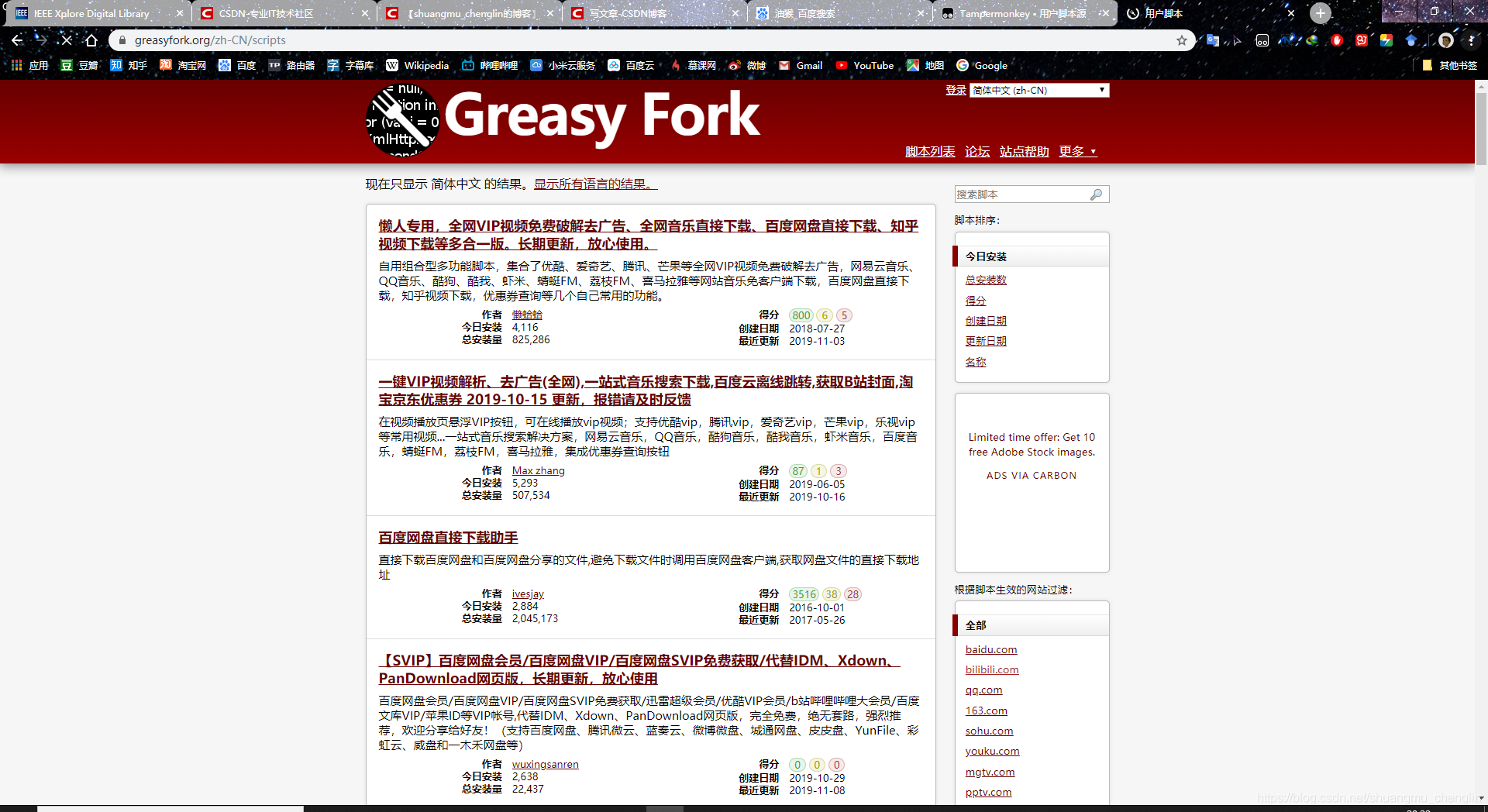This screenshot has width=1488, height=812.
Task: Open the 其他书签 bookmarks folder
Action: tap(1449, 66)
